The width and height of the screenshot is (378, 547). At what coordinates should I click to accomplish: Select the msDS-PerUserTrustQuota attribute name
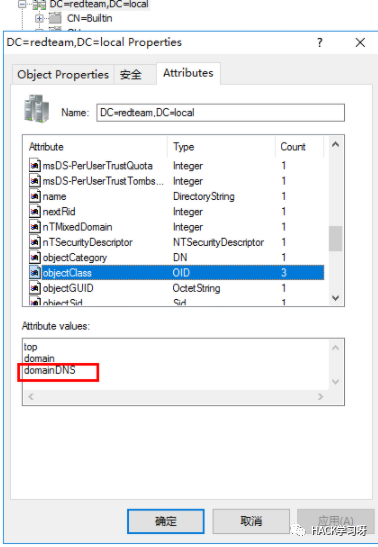[98, 165]
